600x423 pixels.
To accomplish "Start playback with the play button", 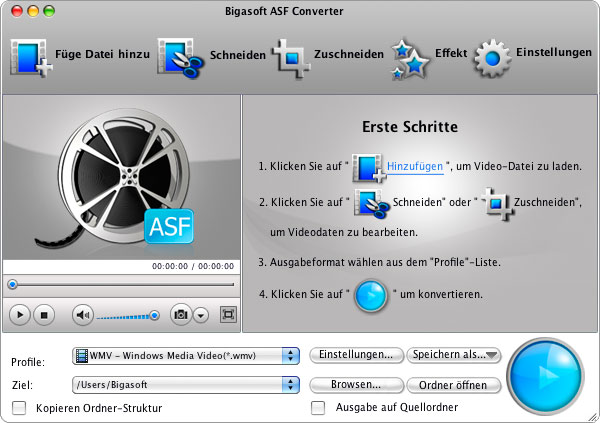I will pos(20,315).
